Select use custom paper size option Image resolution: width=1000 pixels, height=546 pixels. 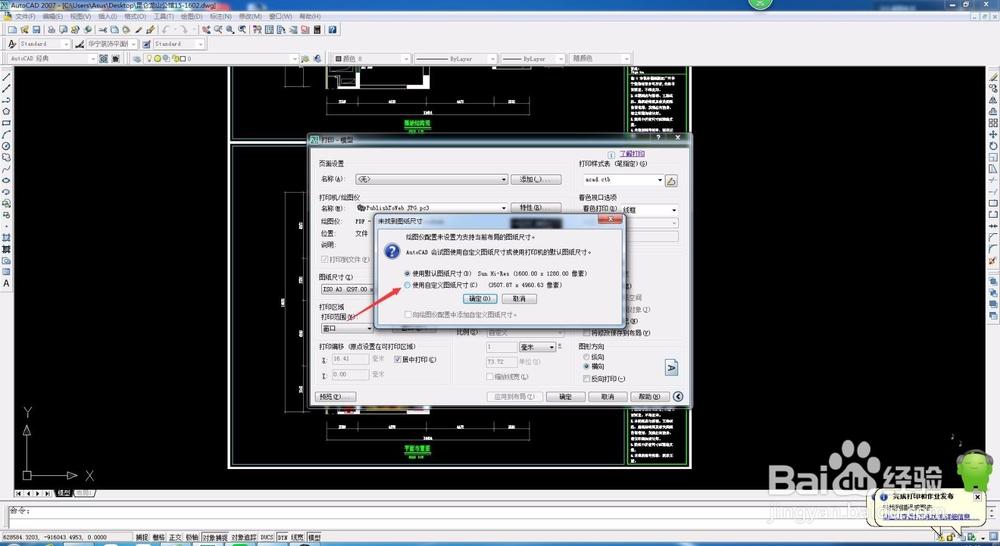tap(408, 285)
